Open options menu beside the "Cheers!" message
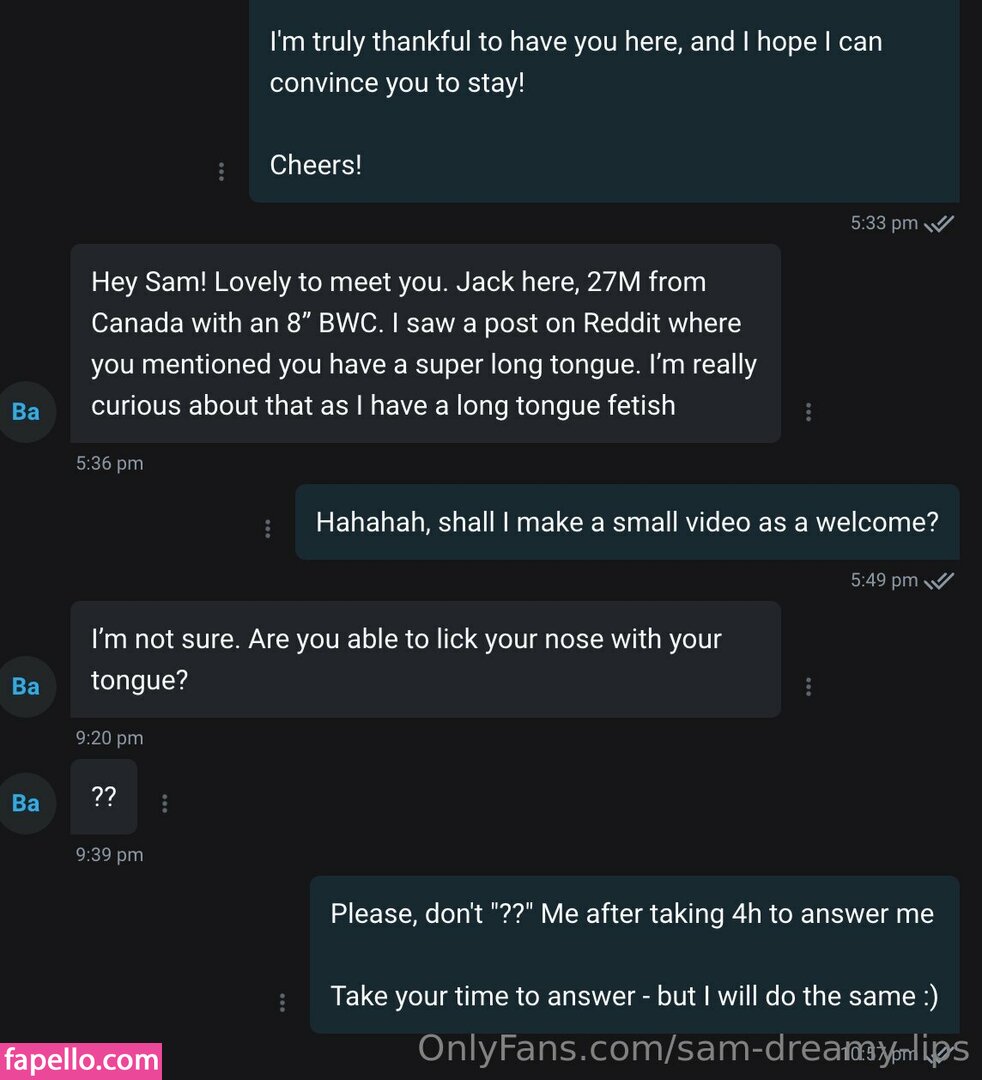982x1080 pixels. [221, 172]
